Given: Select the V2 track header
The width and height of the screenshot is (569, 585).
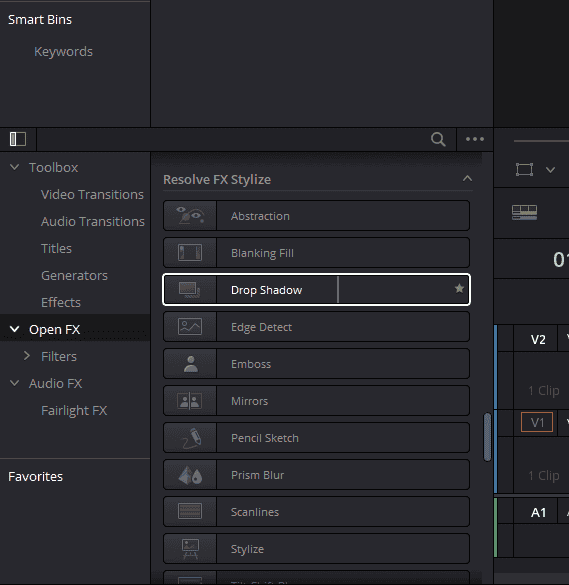Looking at the screenshot, I should (538, 339).
